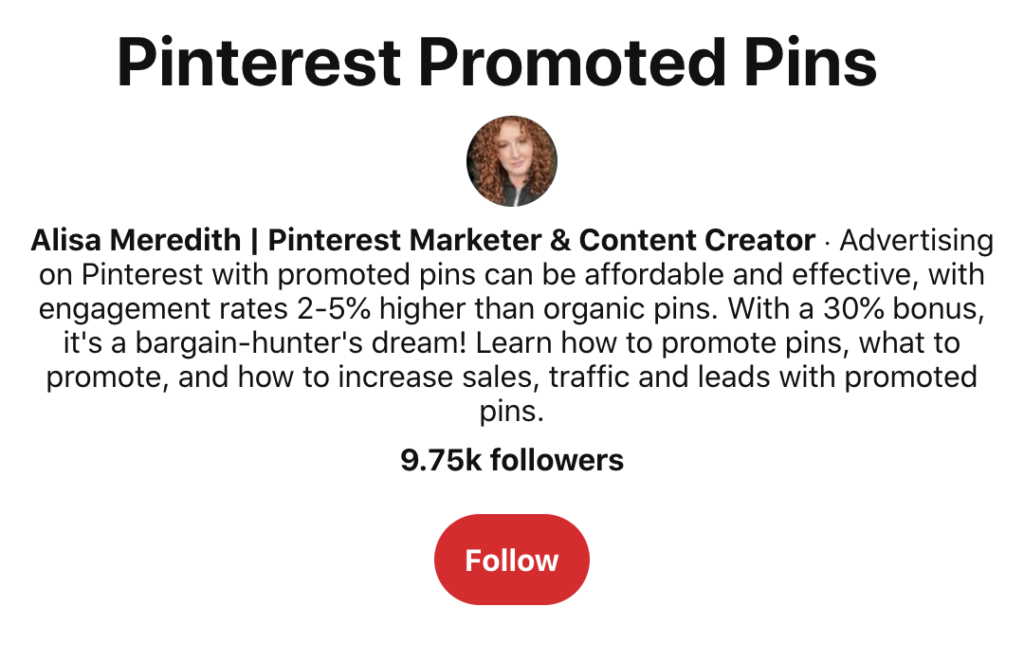The width and height of the screenshot is (1024, 662).
Task: Click the red Follow button
Action: click(511, 560)
